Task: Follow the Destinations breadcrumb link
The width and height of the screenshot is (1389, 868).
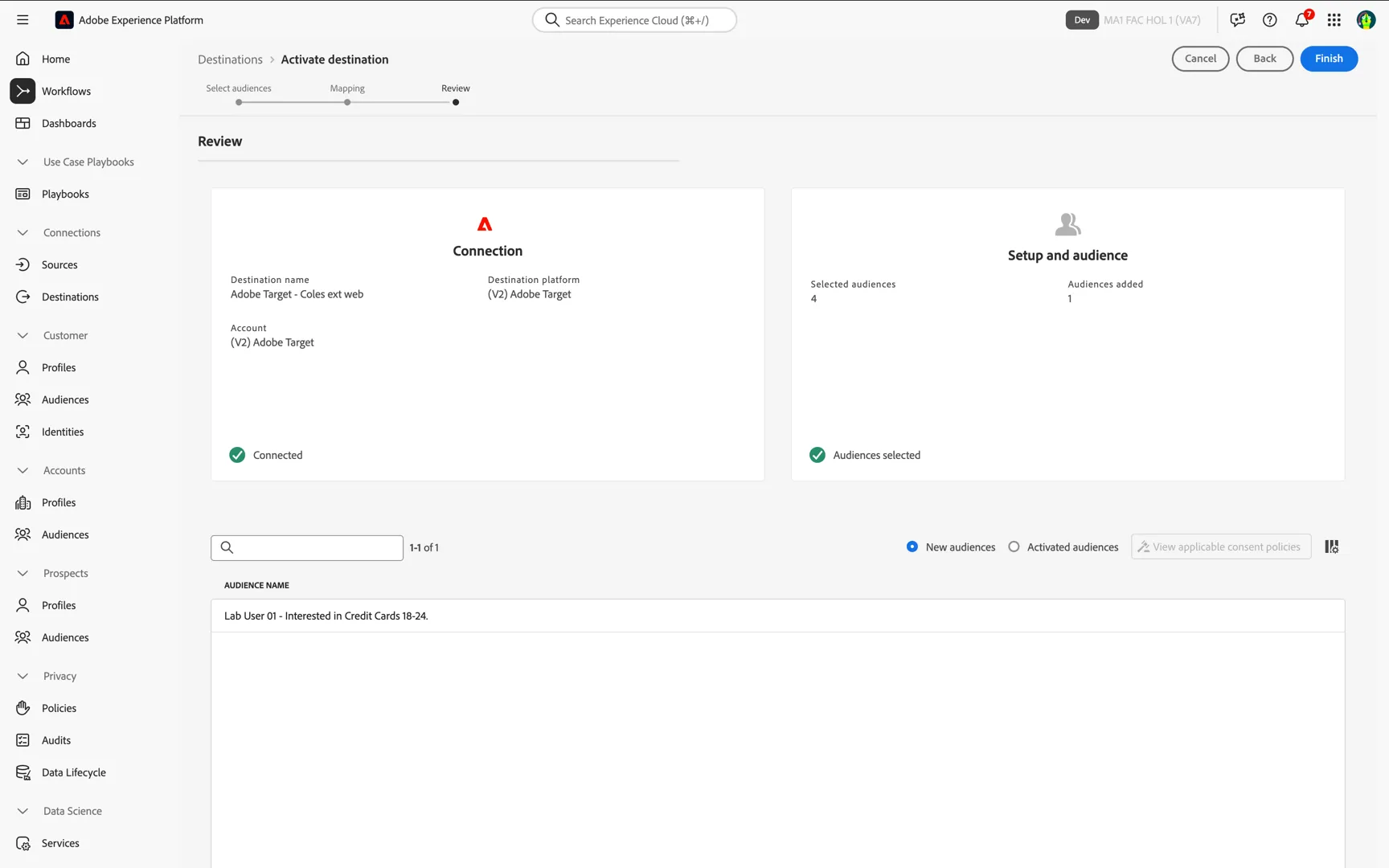Action: point(230,59)
